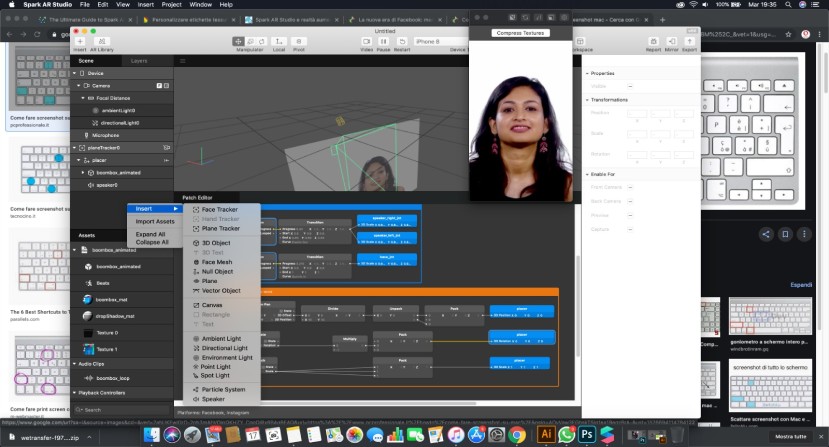This screenshot has height=447, width=829.
Task: Click the placer row's anchor icon
Action: point(167,160)
